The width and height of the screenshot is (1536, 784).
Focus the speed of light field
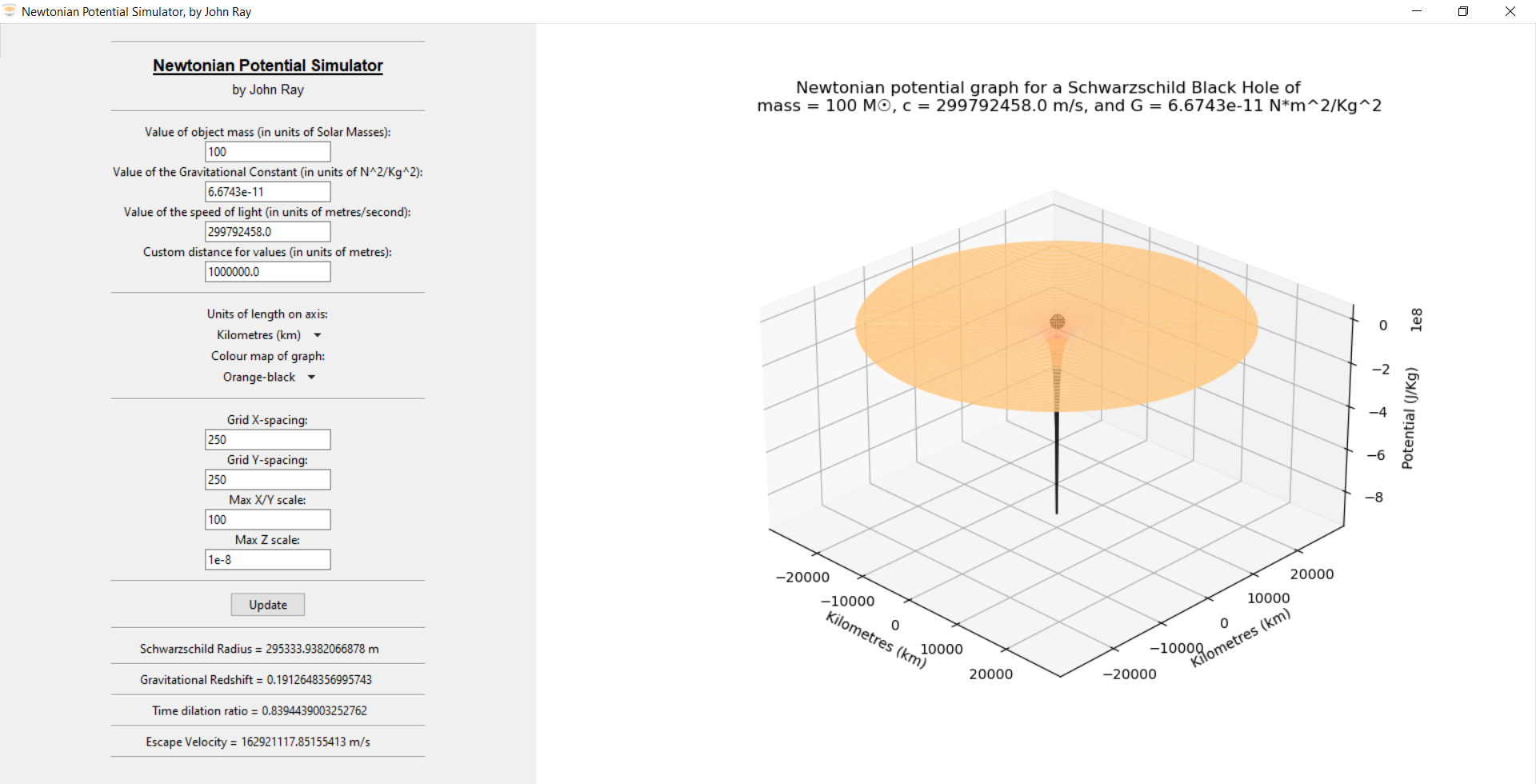pos(267,232)
